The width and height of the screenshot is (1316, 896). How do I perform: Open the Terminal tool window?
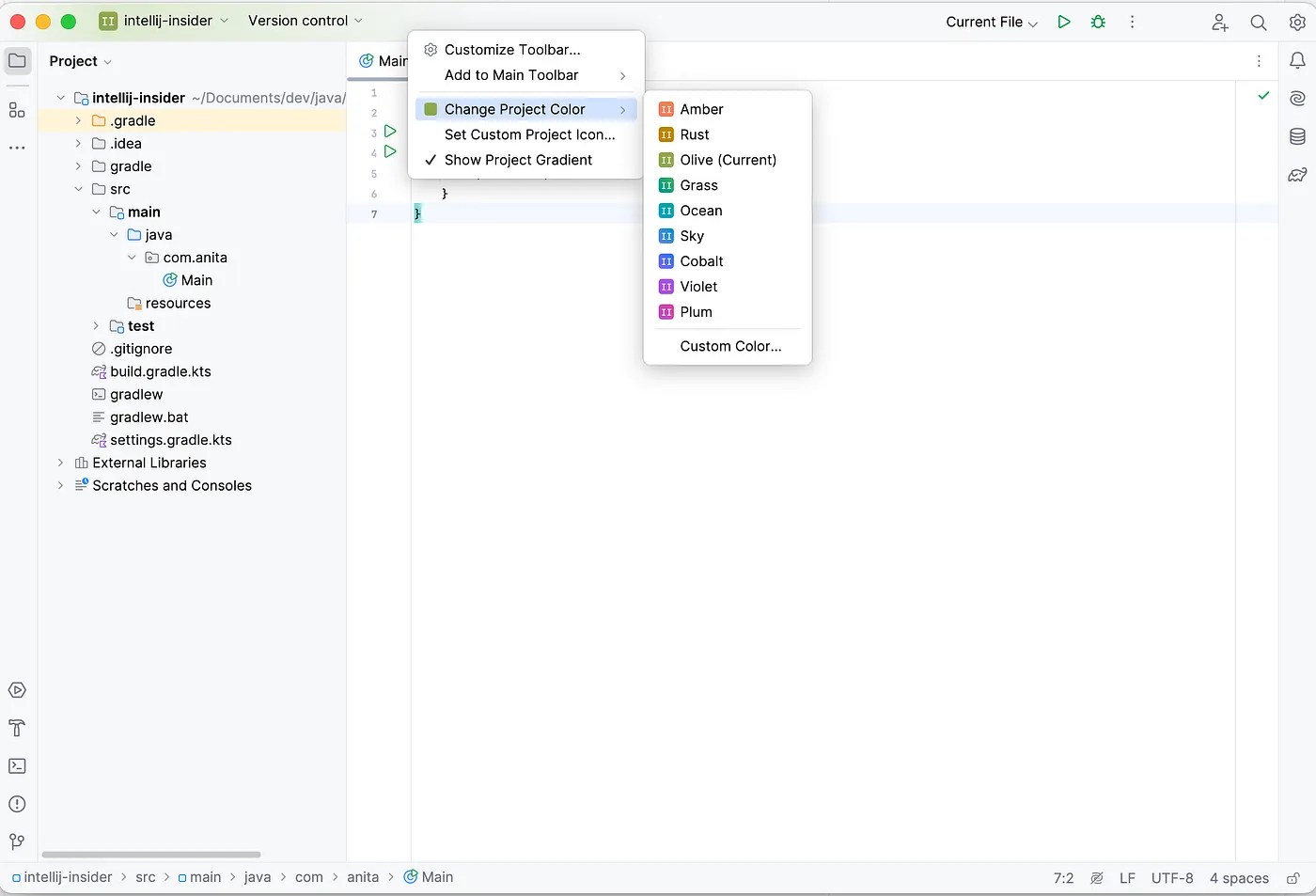[17, 766]
